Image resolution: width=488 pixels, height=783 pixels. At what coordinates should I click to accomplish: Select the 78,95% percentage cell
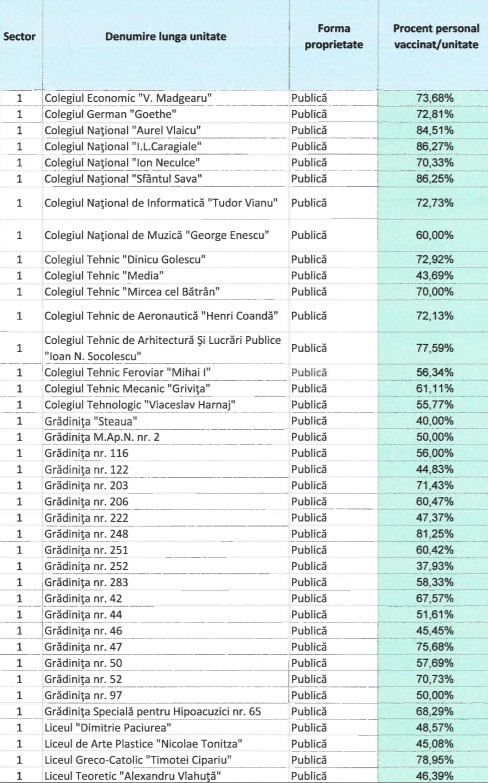[435, 760]
